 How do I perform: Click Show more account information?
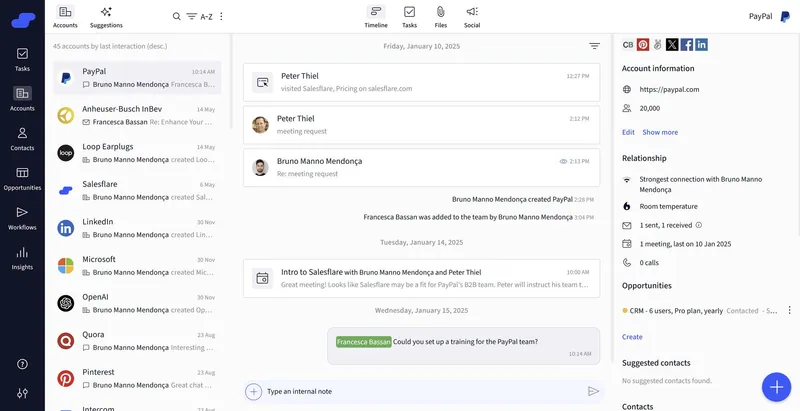[x=660, y=132]
